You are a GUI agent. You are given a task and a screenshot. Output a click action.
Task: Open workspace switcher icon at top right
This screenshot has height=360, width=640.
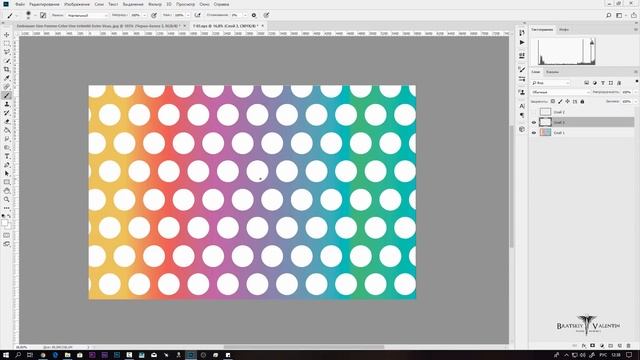pyautogui.click(x=619, y=15)
